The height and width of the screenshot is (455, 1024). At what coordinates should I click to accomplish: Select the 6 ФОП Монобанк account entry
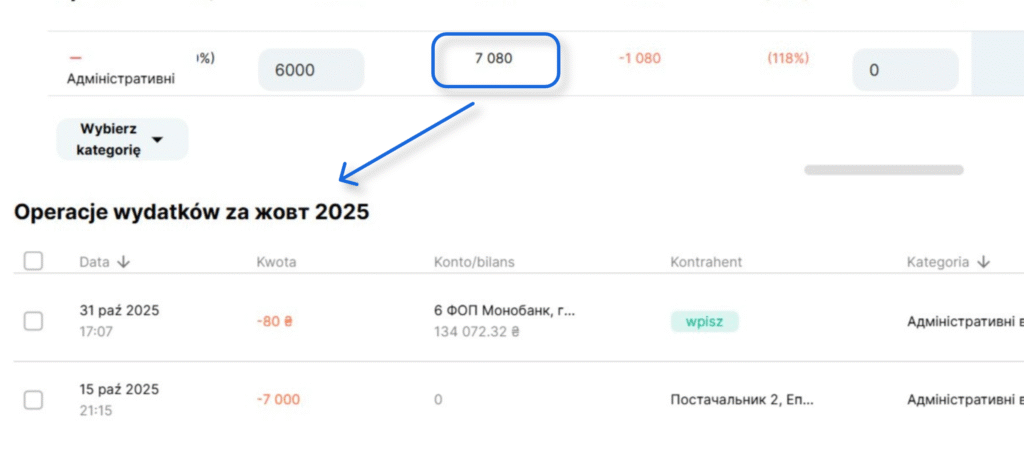[x=505, y=311]
